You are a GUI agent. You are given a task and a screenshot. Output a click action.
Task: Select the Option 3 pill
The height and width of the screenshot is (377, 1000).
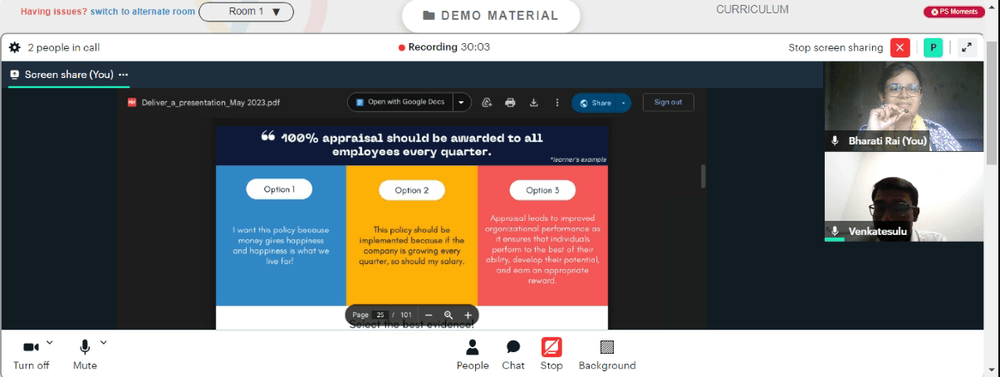coord(543,190)
